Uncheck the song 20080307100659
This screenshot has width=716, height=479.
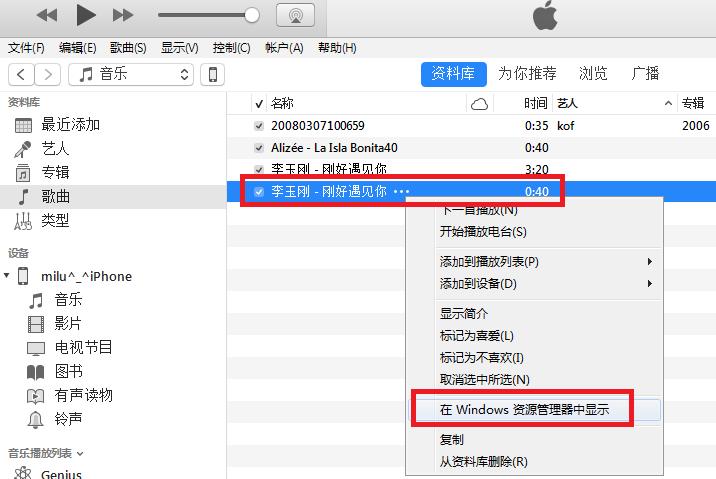[259, 126]
